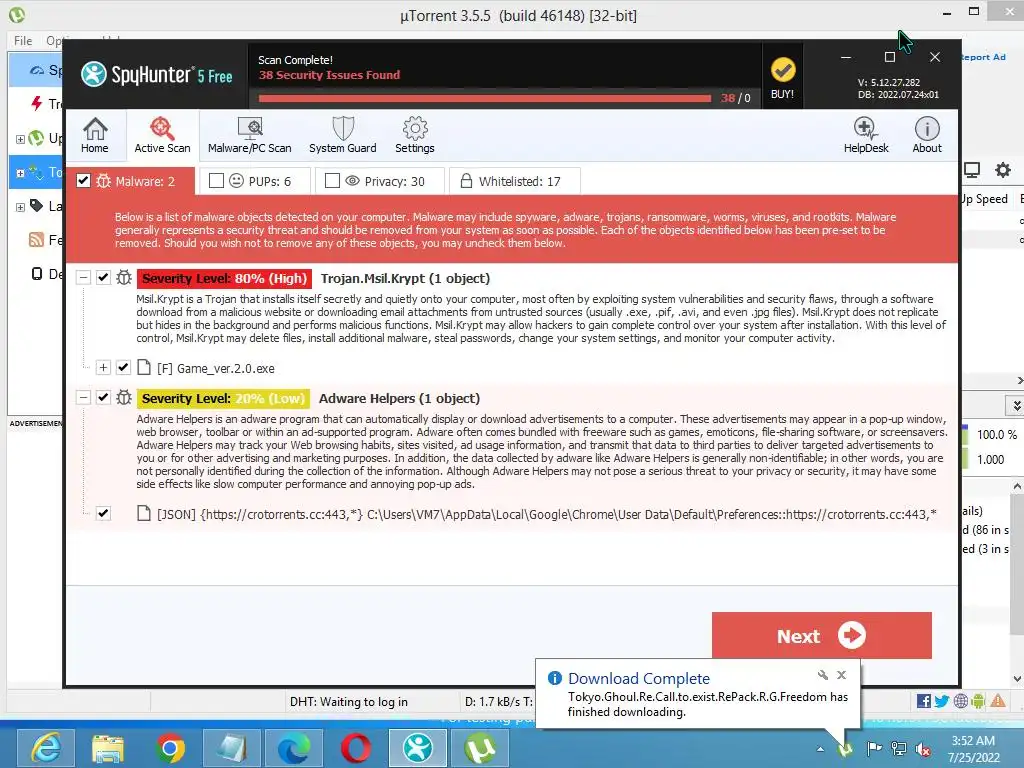Click Download Complete notification title
This screenshot has width=1024, height=768.
639,679
